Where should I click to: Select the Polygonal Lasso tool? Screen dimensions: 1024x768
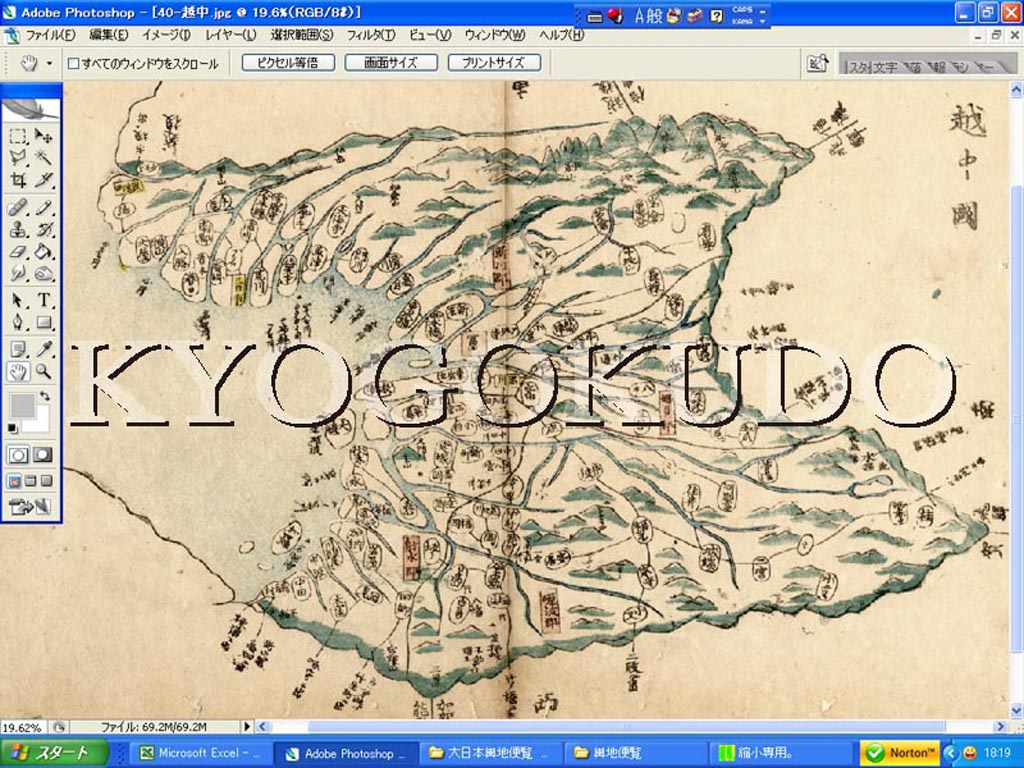18,157
